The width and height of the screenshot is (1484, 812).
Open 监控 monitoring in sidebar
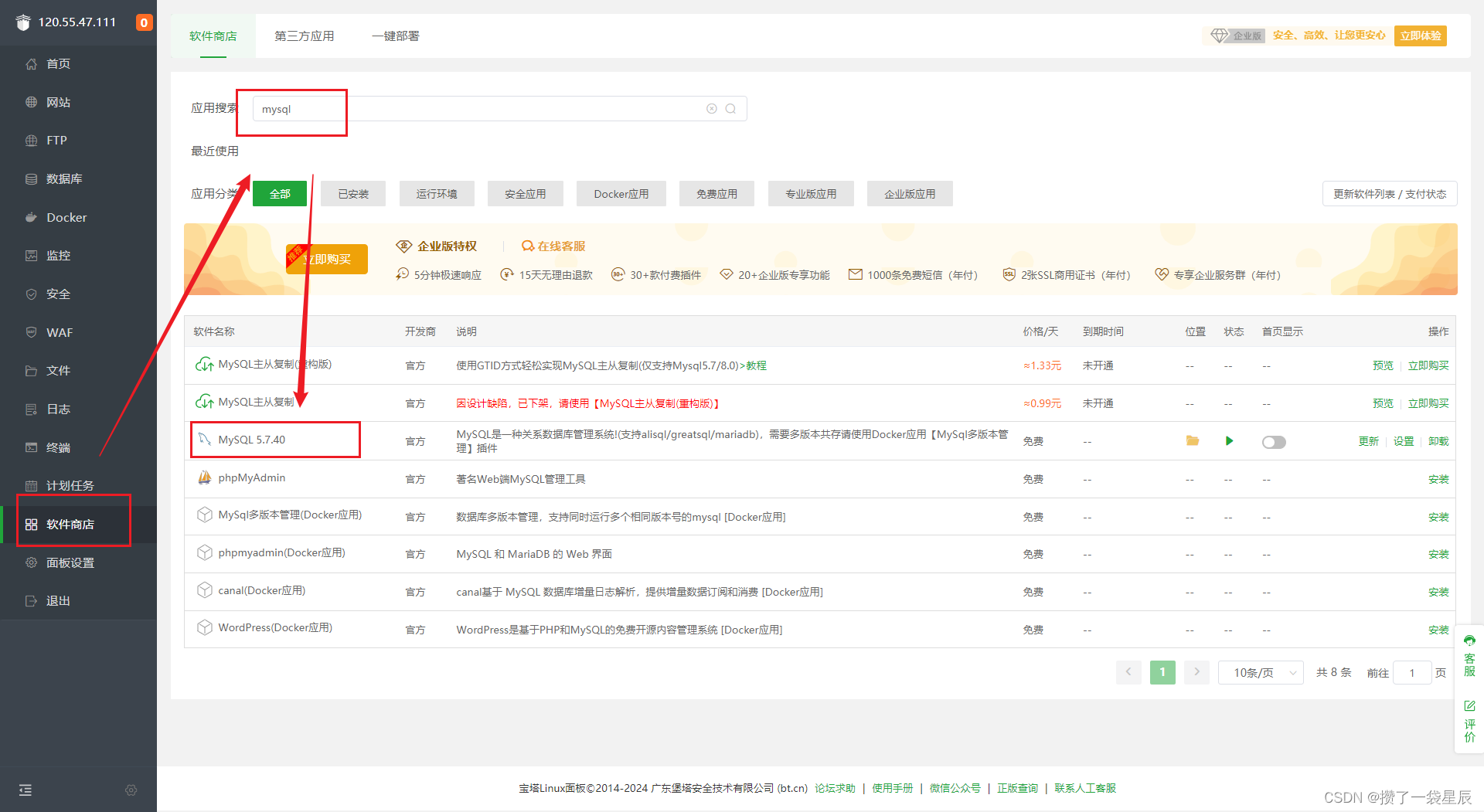click(58, 256)
